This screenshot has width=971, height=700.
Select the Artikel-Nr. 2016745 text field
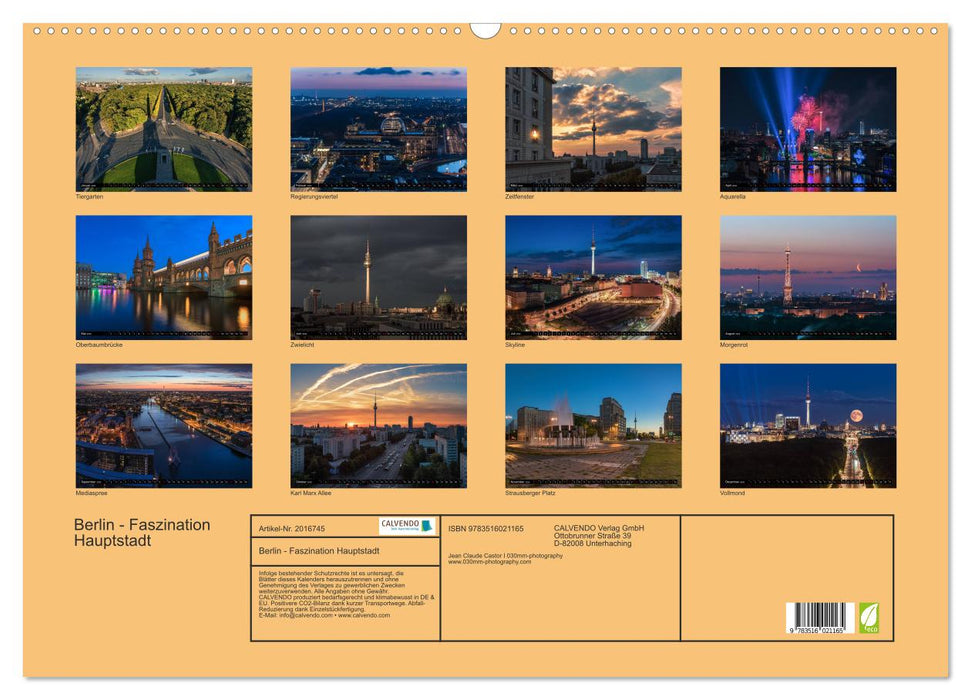(x=293, y=529)
